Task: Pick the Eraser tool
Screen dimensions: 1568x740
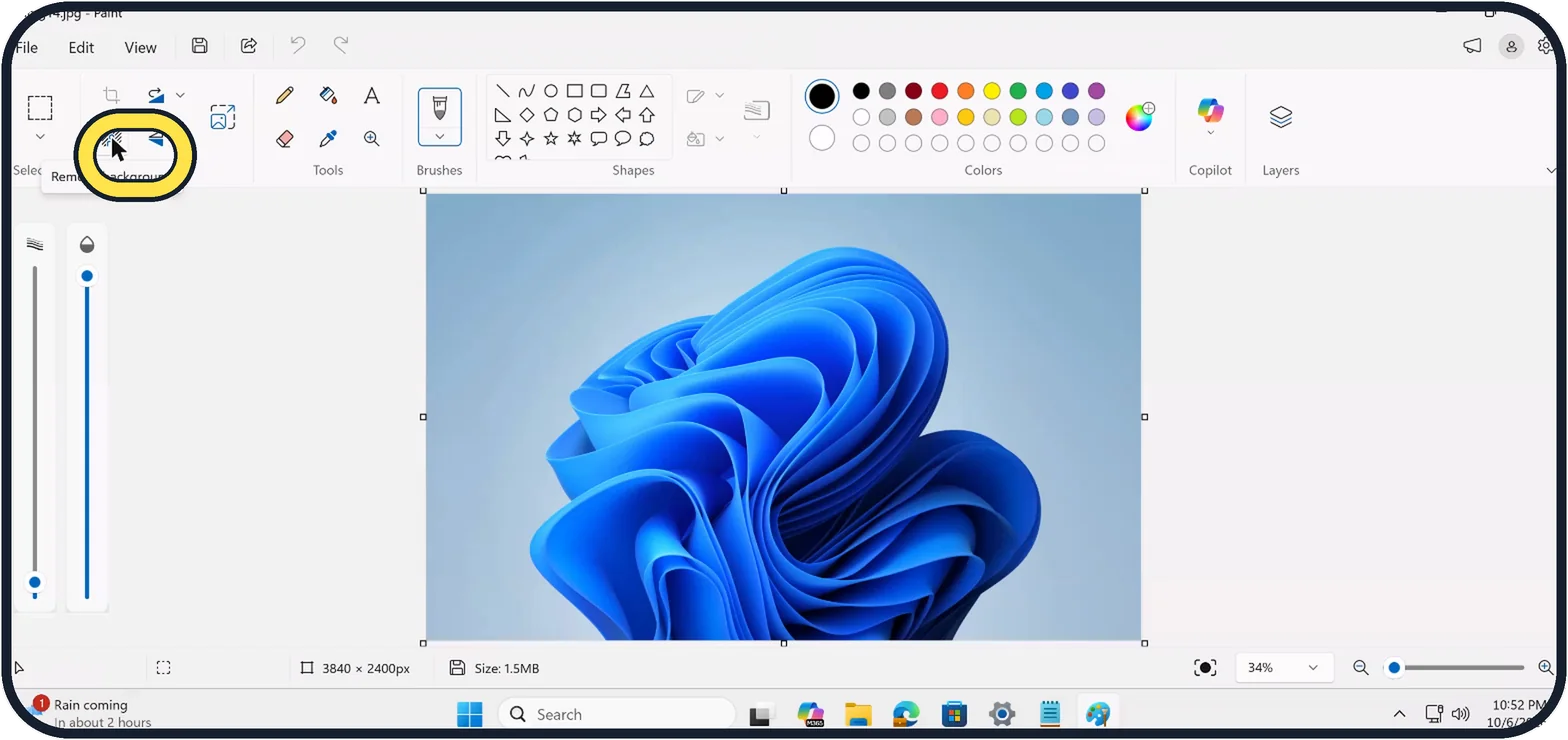Action: tap(285, 139)
